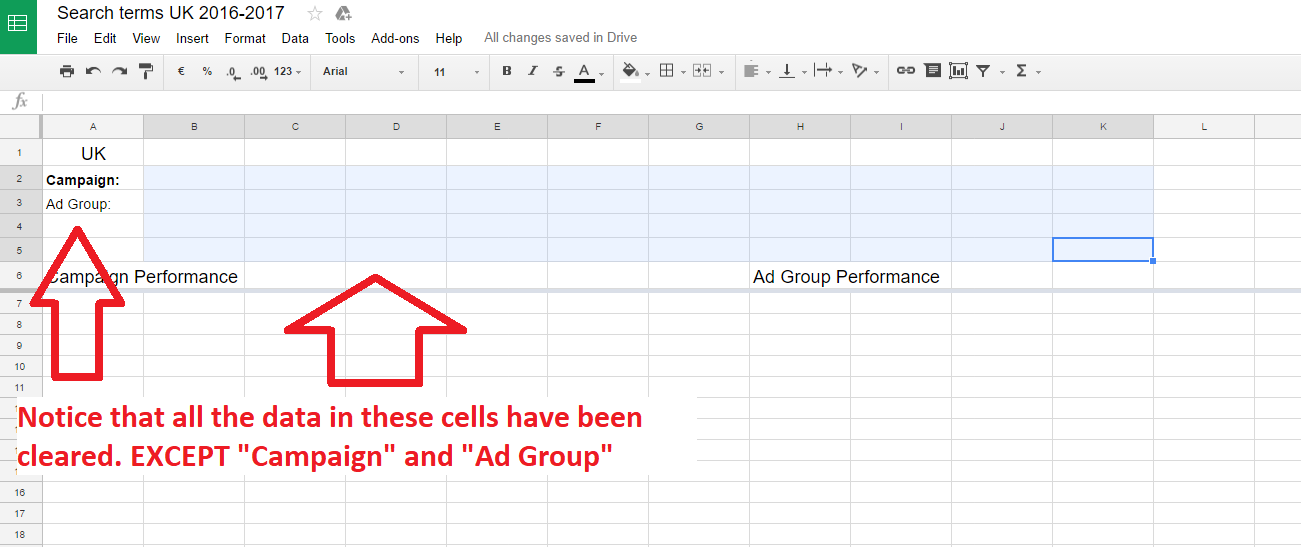
Task: Toggle Bold formatting
Action: click(507, 71)
